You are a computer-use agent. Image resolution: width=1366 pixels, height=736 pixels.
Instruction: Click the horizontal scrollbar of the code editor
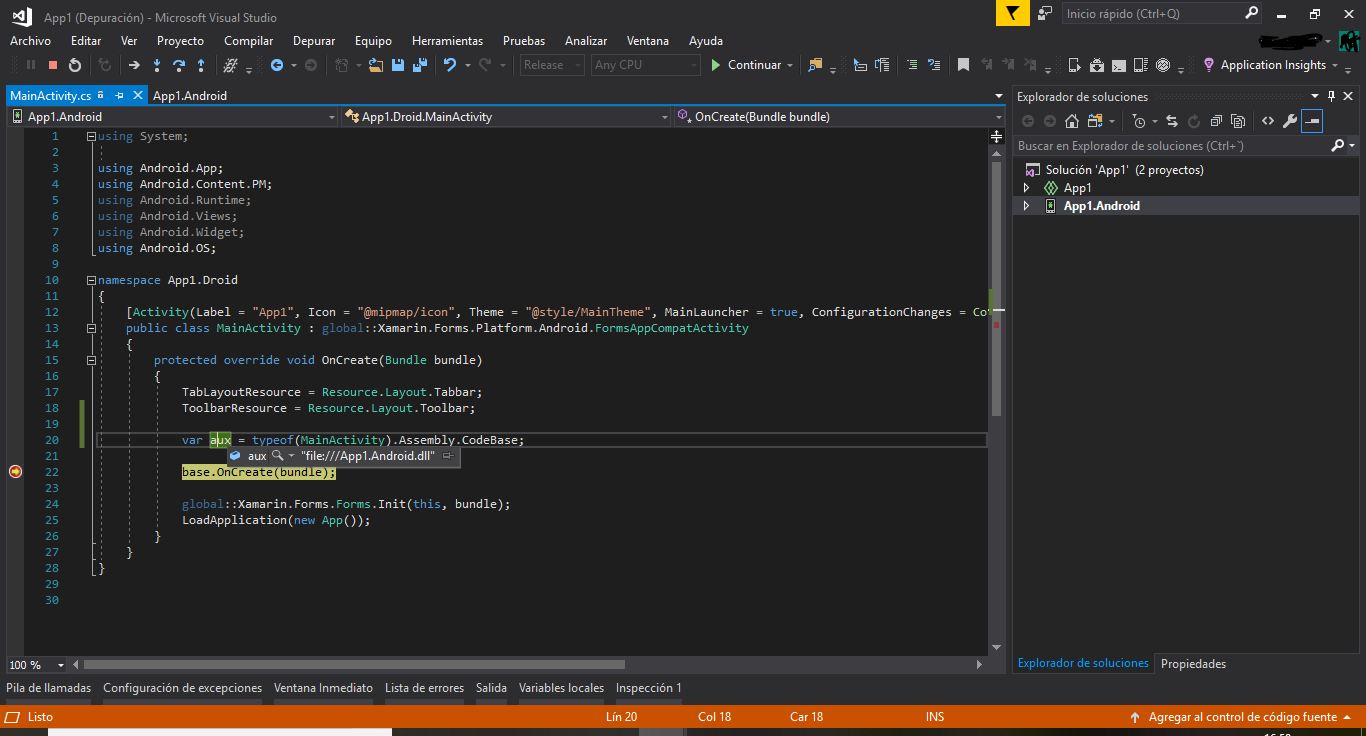click(354, 664)
